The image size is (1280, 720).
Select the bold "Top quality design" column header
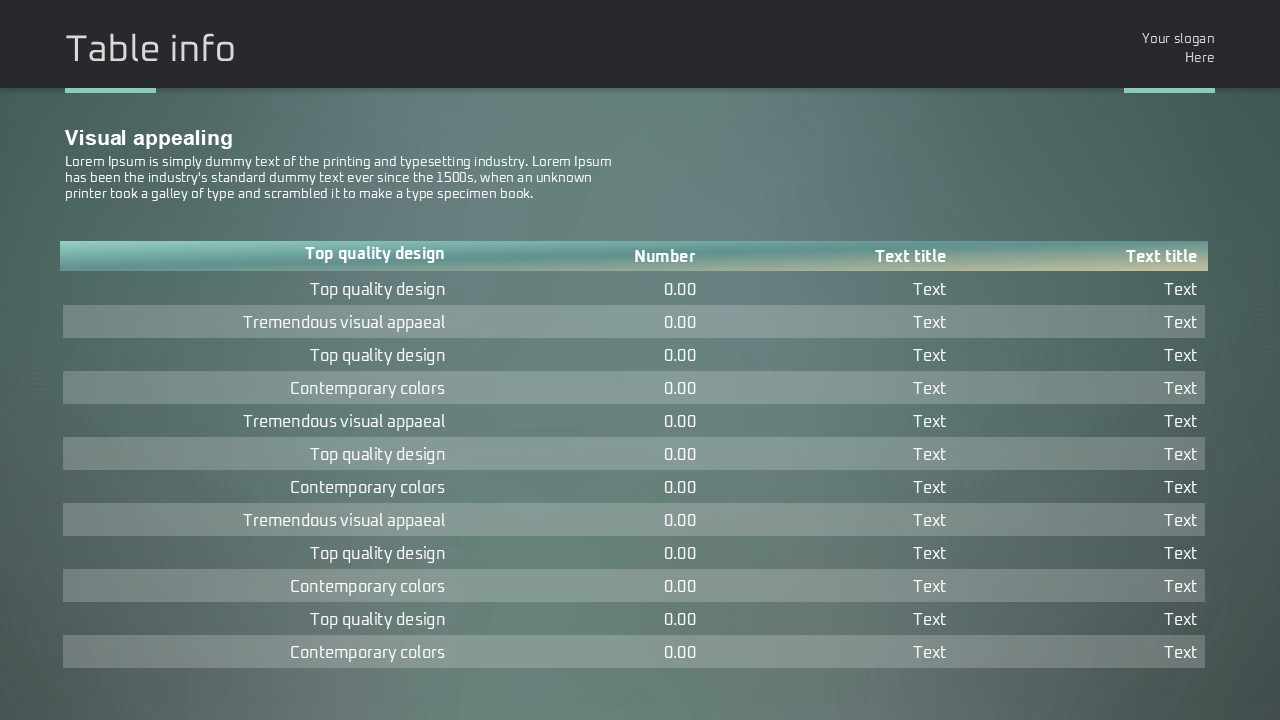[x=374, y=254]
